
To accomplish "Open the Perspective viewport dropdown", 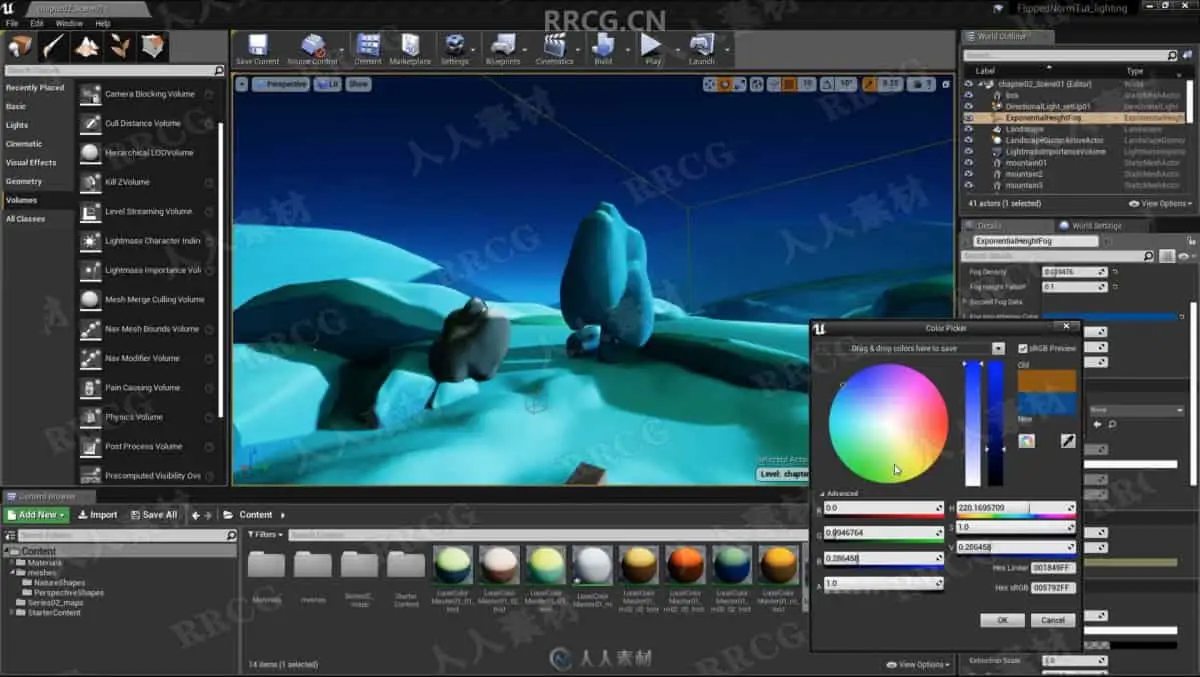I will pyautogui.click(x=281, y=85).
